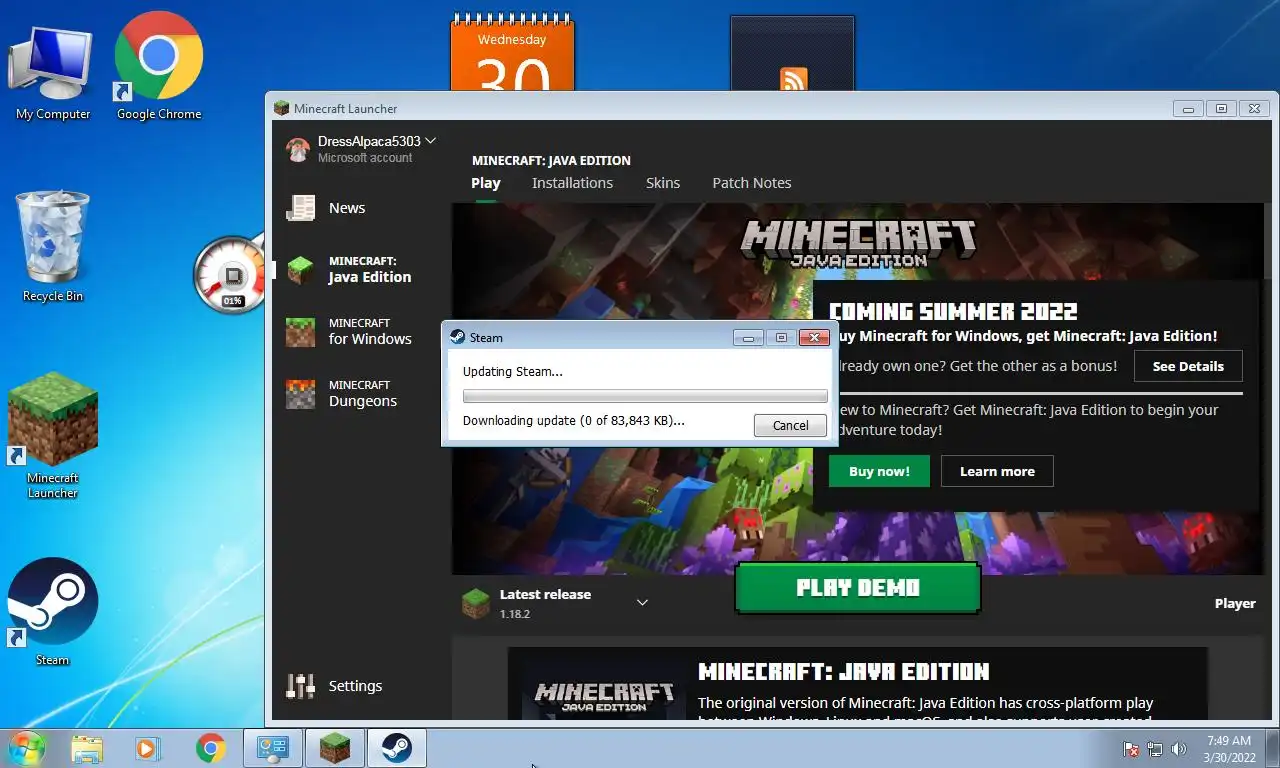Click the taskbar clock showing 7:49 AM

click(x=1229, y=749)
